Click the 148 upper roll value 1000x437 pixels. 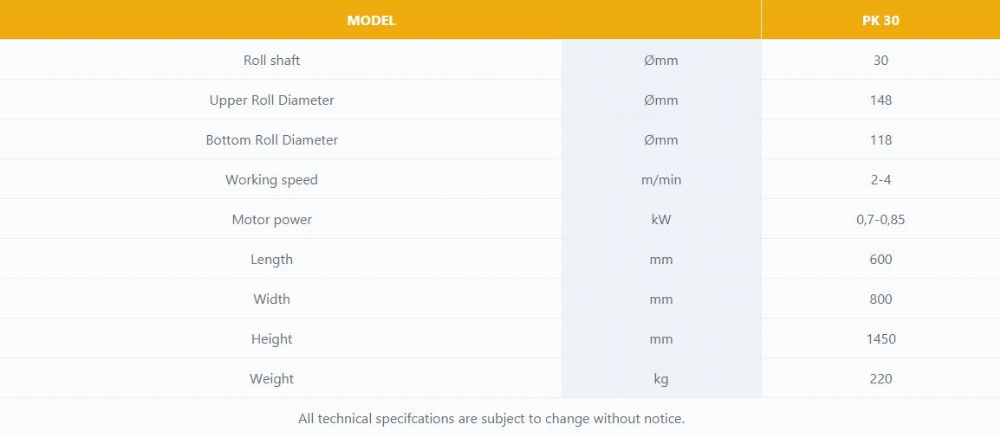point(880,100)
